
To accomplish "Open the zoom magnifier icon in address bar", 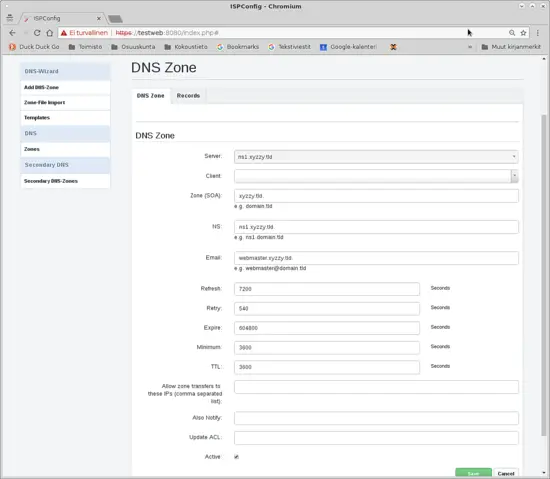I will [x=512, y=33].
